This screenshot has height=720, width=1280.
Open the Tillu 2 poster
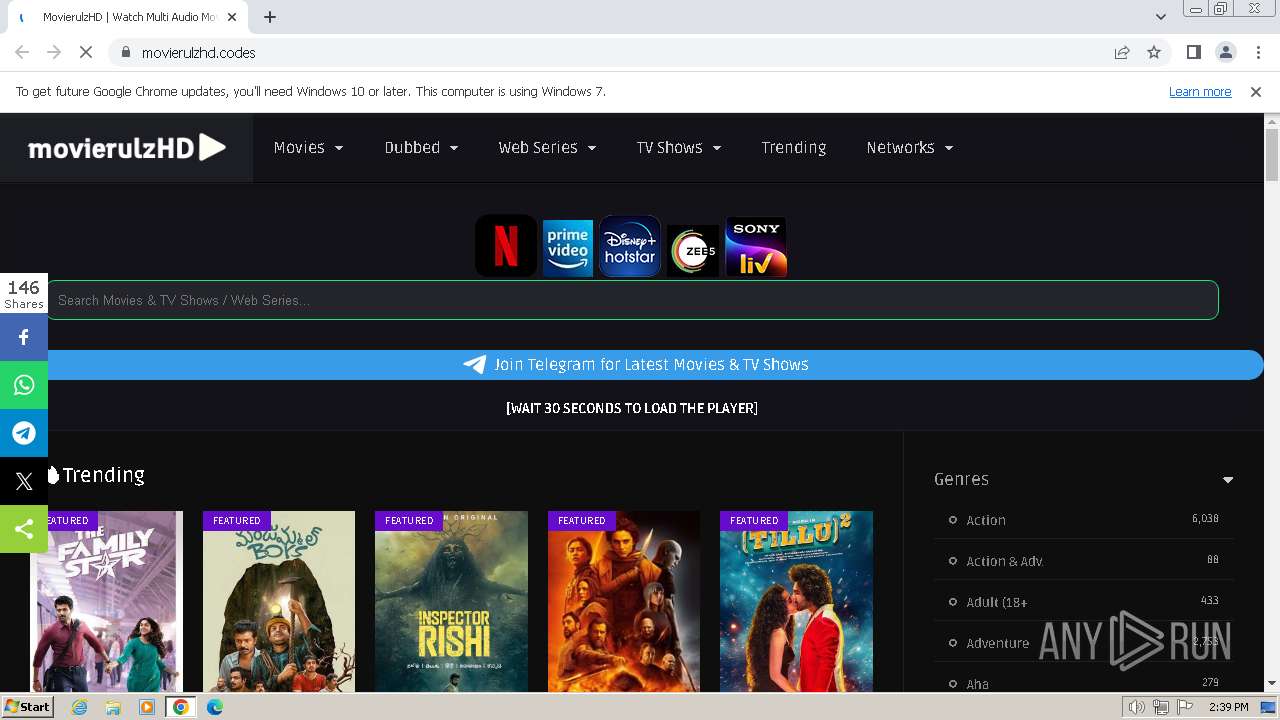pyautogui.click(x=796, y=601)
